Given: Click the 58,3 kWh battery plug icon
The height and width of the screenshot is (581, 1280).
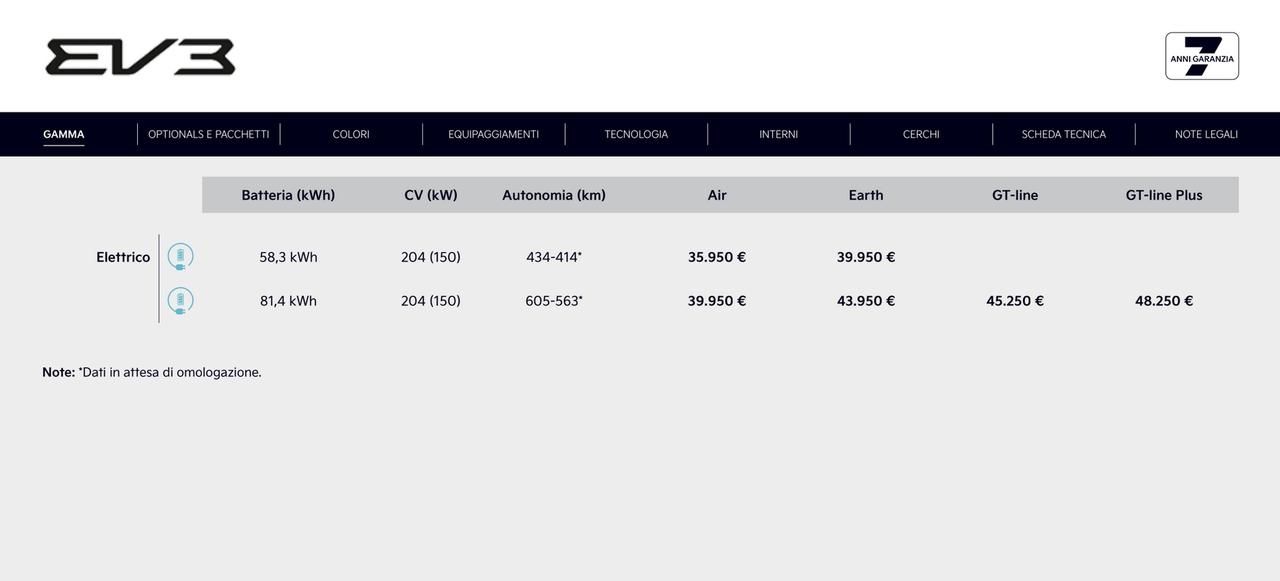Looking at the screenshot, I should pos(180,257).
